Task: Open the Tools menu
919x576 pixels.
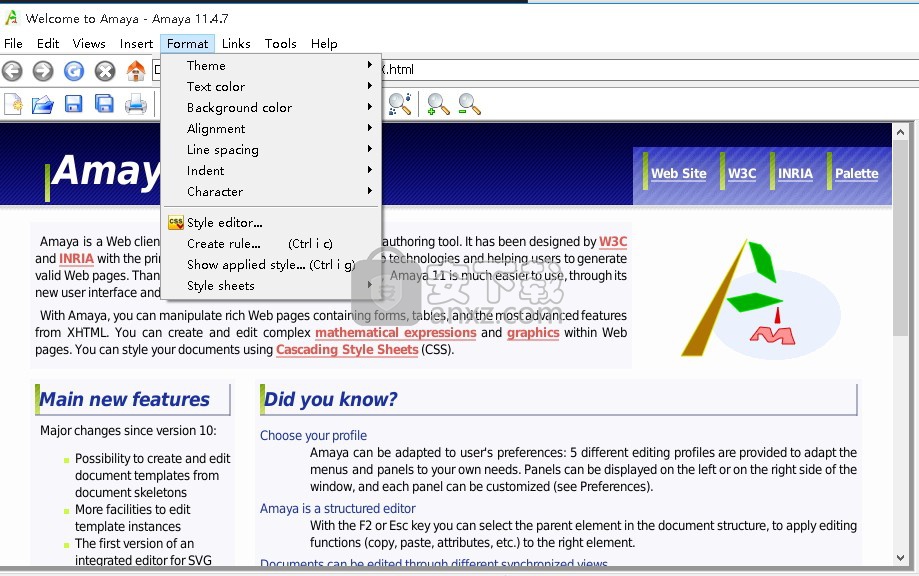Action: coord(280,43)
